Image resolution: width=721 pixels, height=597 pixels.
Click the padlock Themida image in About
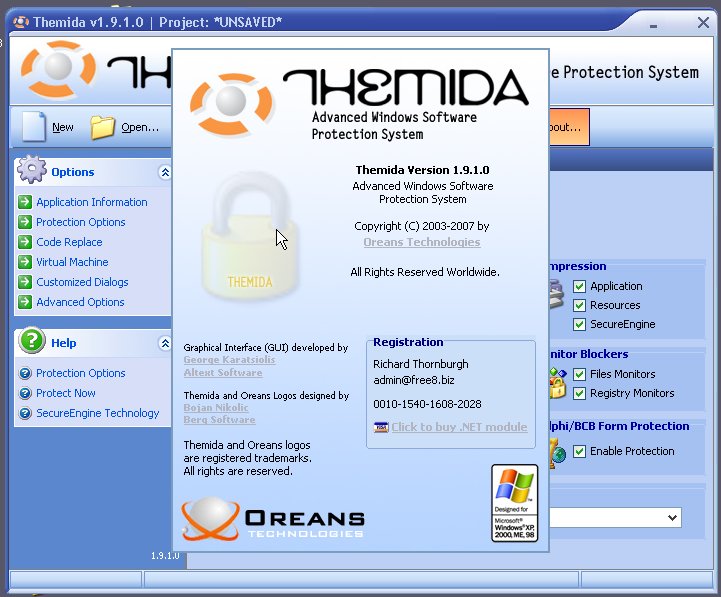[x=250, y=235]
